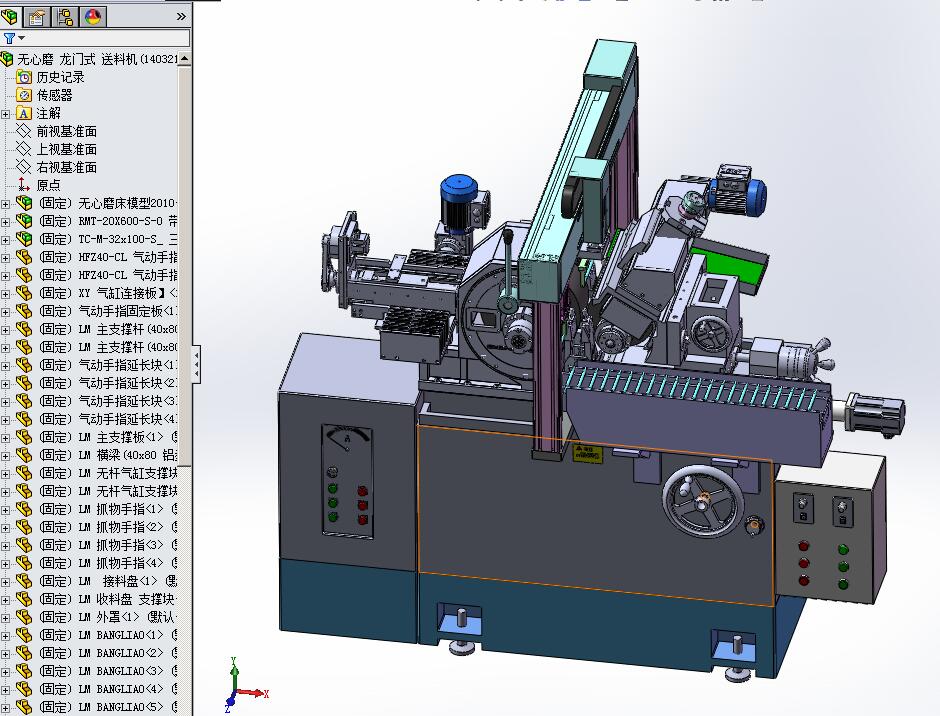The image size is (940, 716).
Task: Click the LM 主支撑板<1> part icon
Action: (x=24, y=437)
